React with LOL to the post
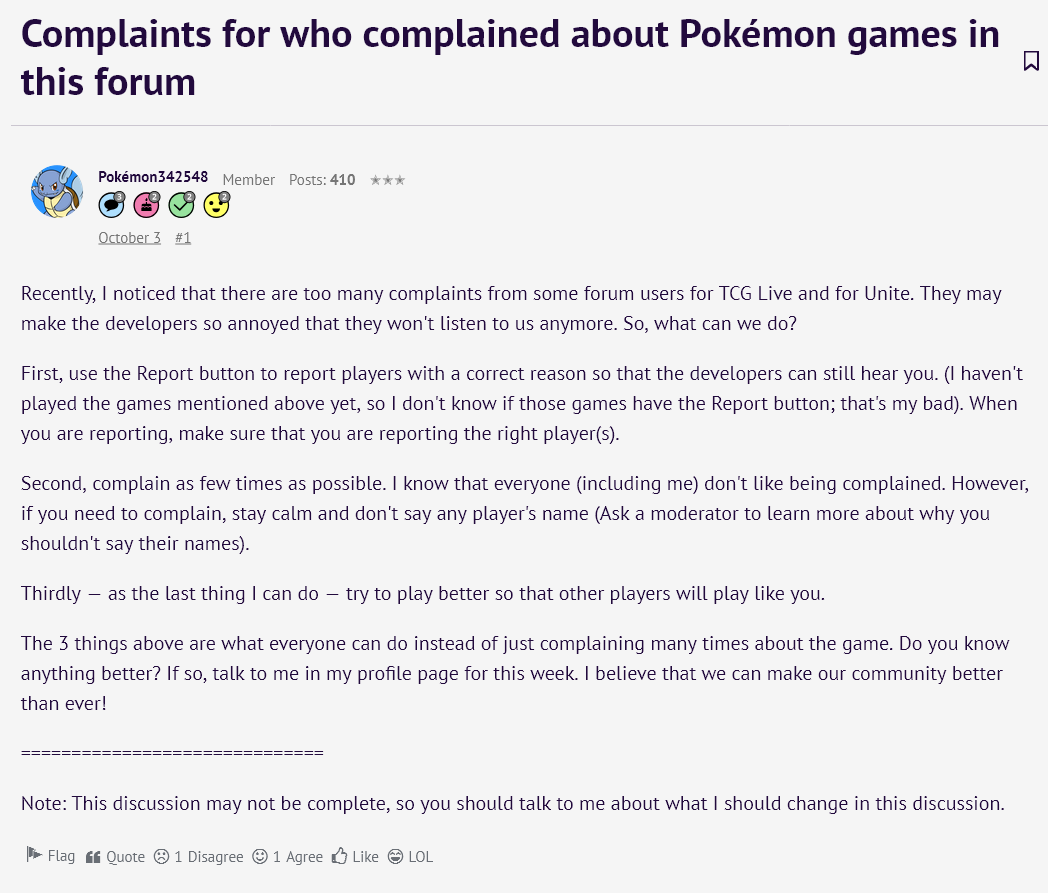 (410, 857)
